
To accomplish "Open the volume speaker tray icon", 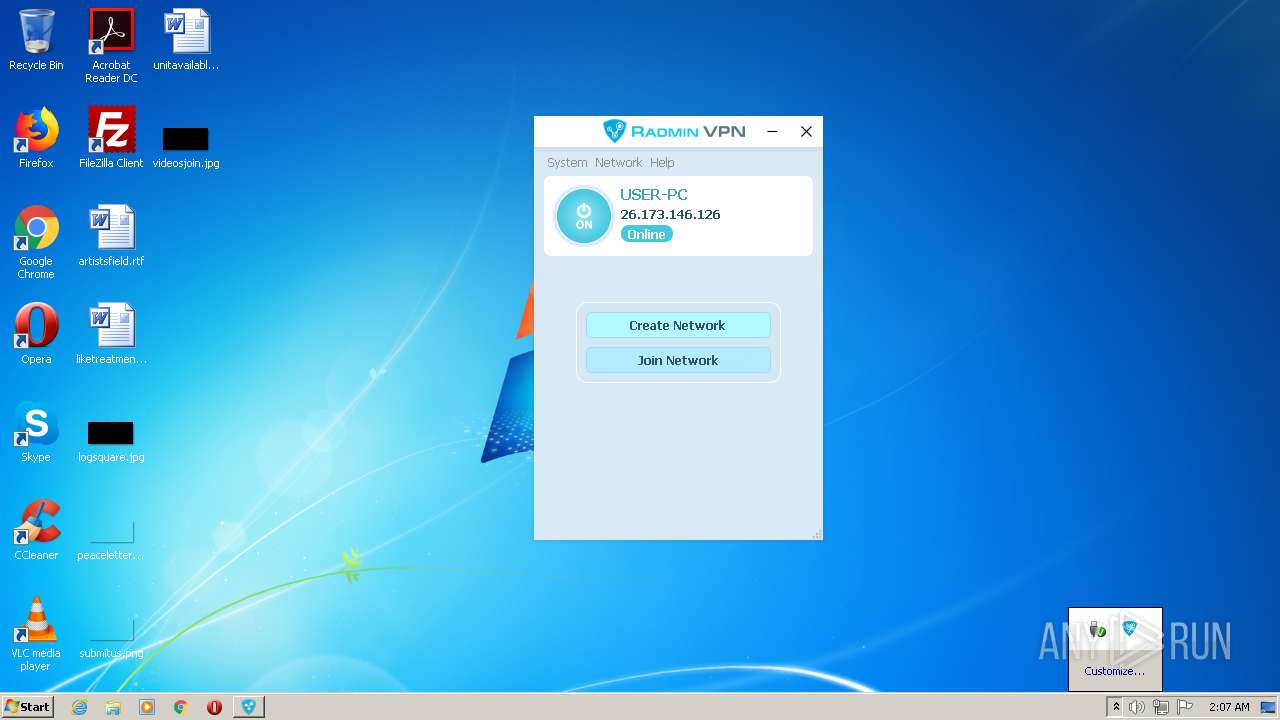I will pyautogui.click(x=1137, y=707).
